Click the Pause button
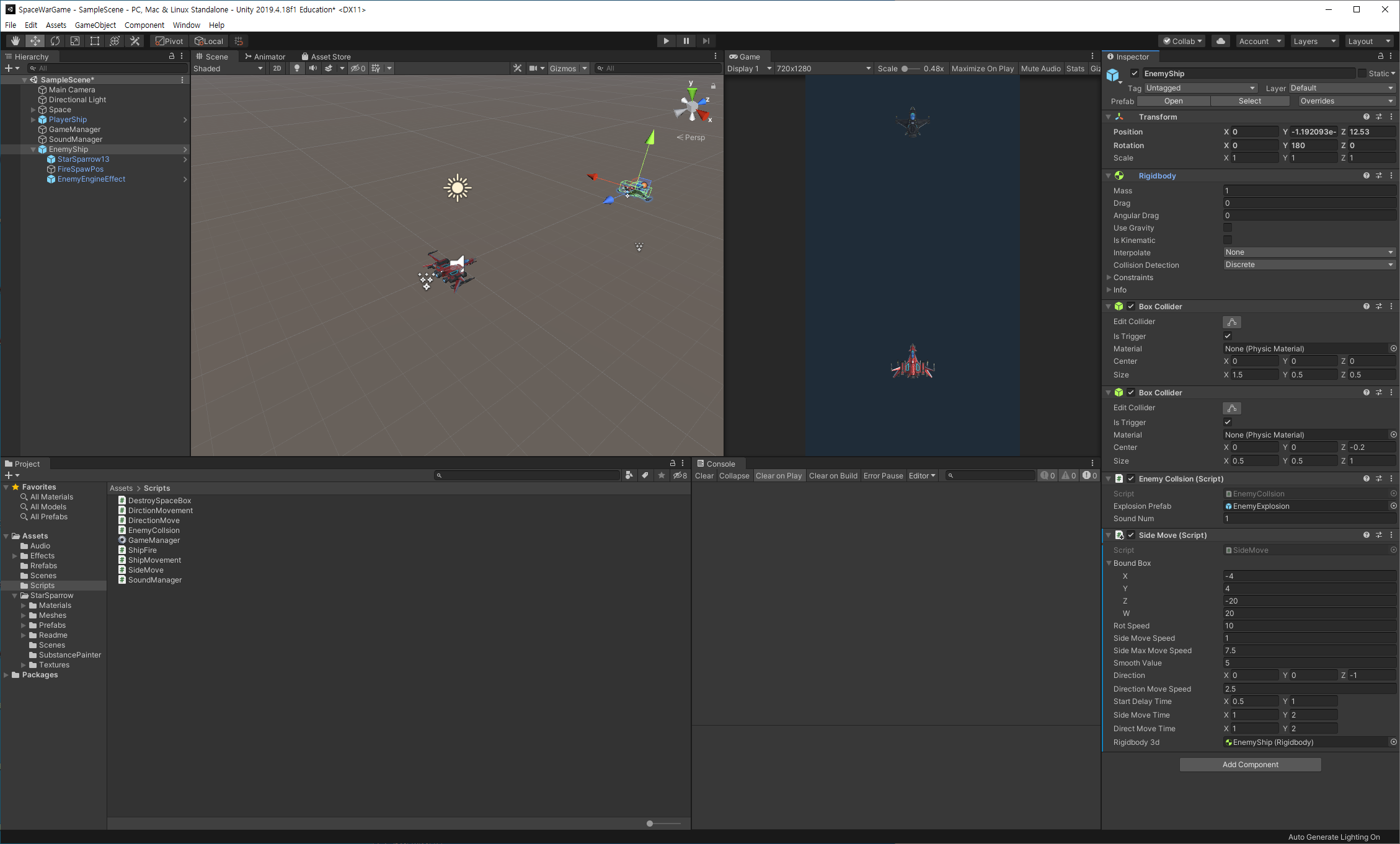The image size is (1400, 844). [686, 41]
